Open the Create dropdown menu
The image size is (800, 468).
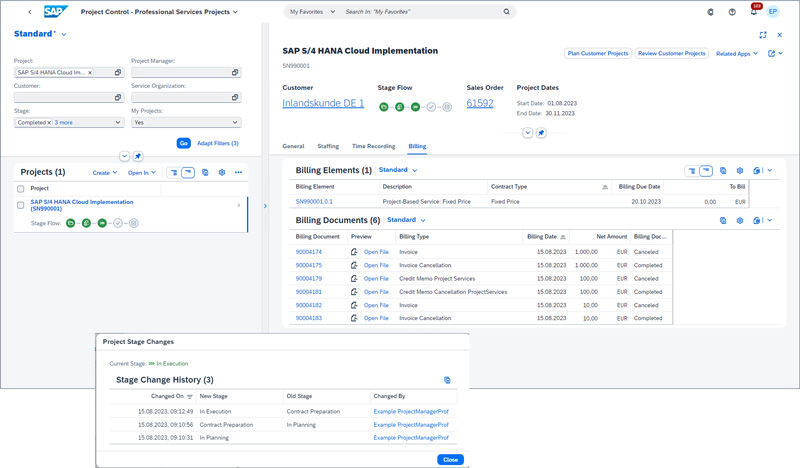pyautogui.click(x=105, y=173)
